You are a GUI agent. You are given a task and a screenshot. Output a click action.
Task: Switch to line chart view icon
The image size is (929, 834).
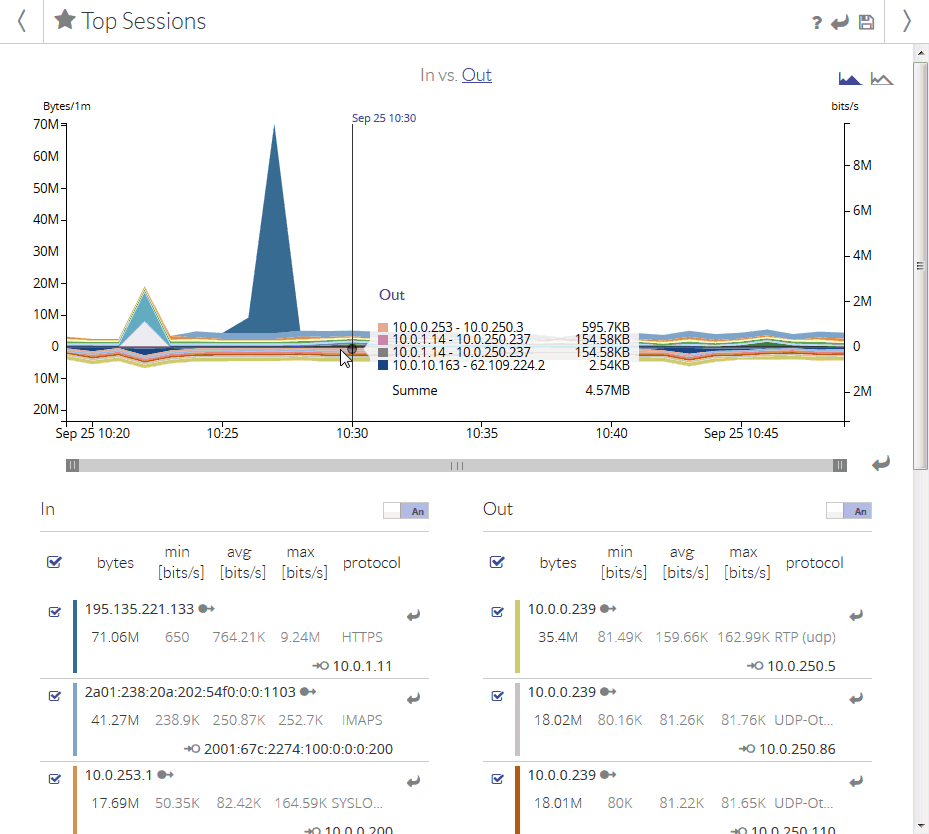[882, 78]
